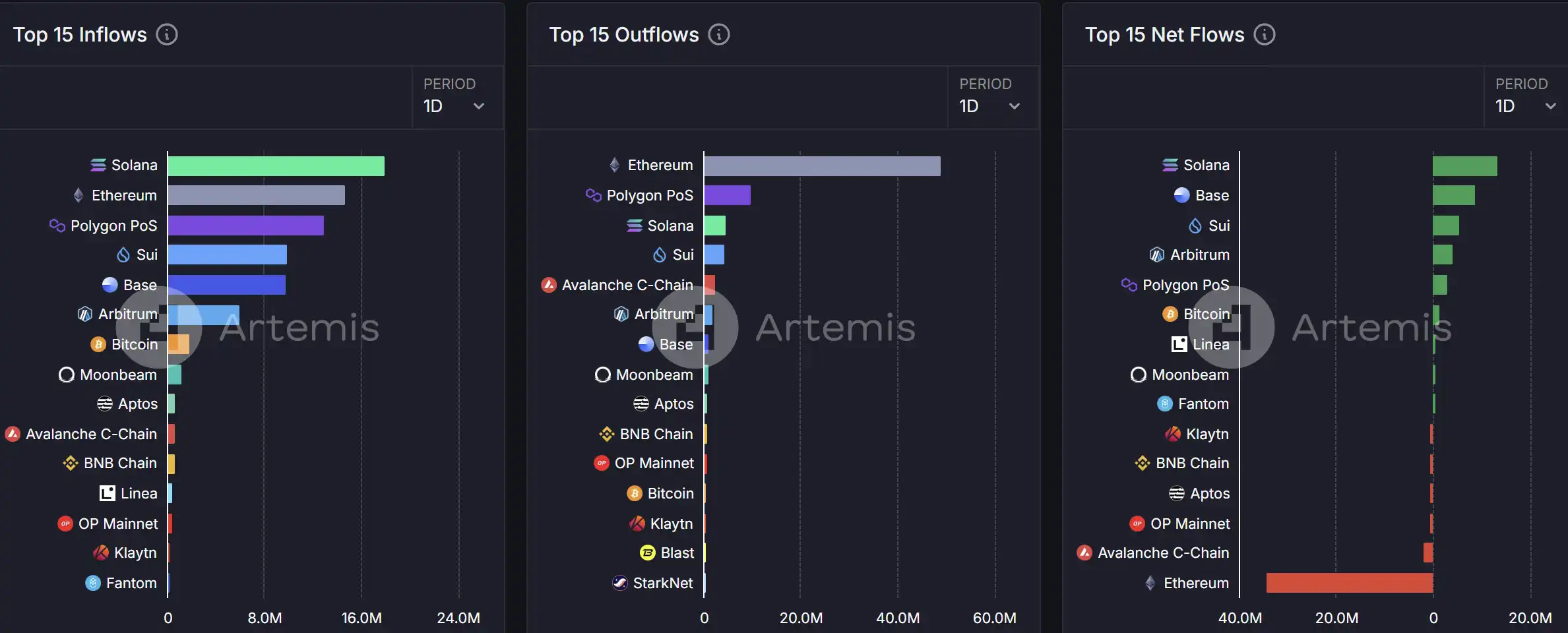This screenshot has height=633, width=1568.
Task: Click the Solana logo in Inflows chart
Action: click(x=98, y=165)
